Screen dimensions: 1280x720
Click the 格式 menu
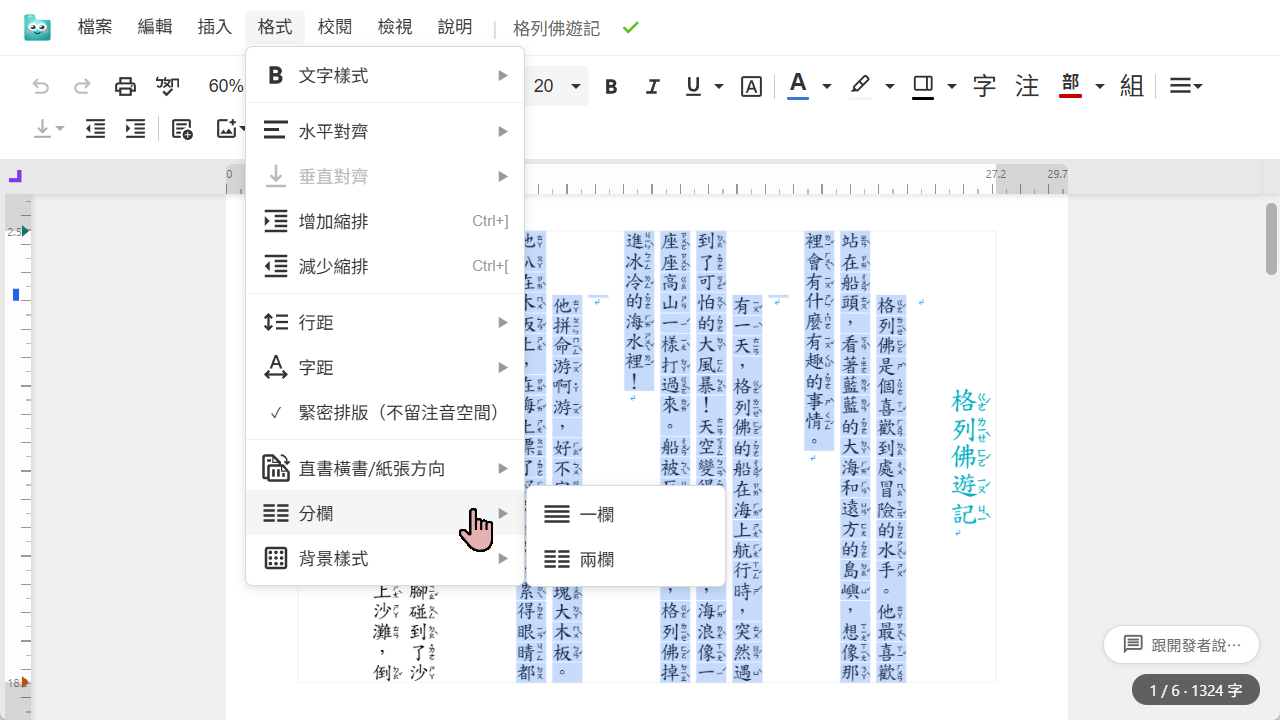click(x=275, y=27)
